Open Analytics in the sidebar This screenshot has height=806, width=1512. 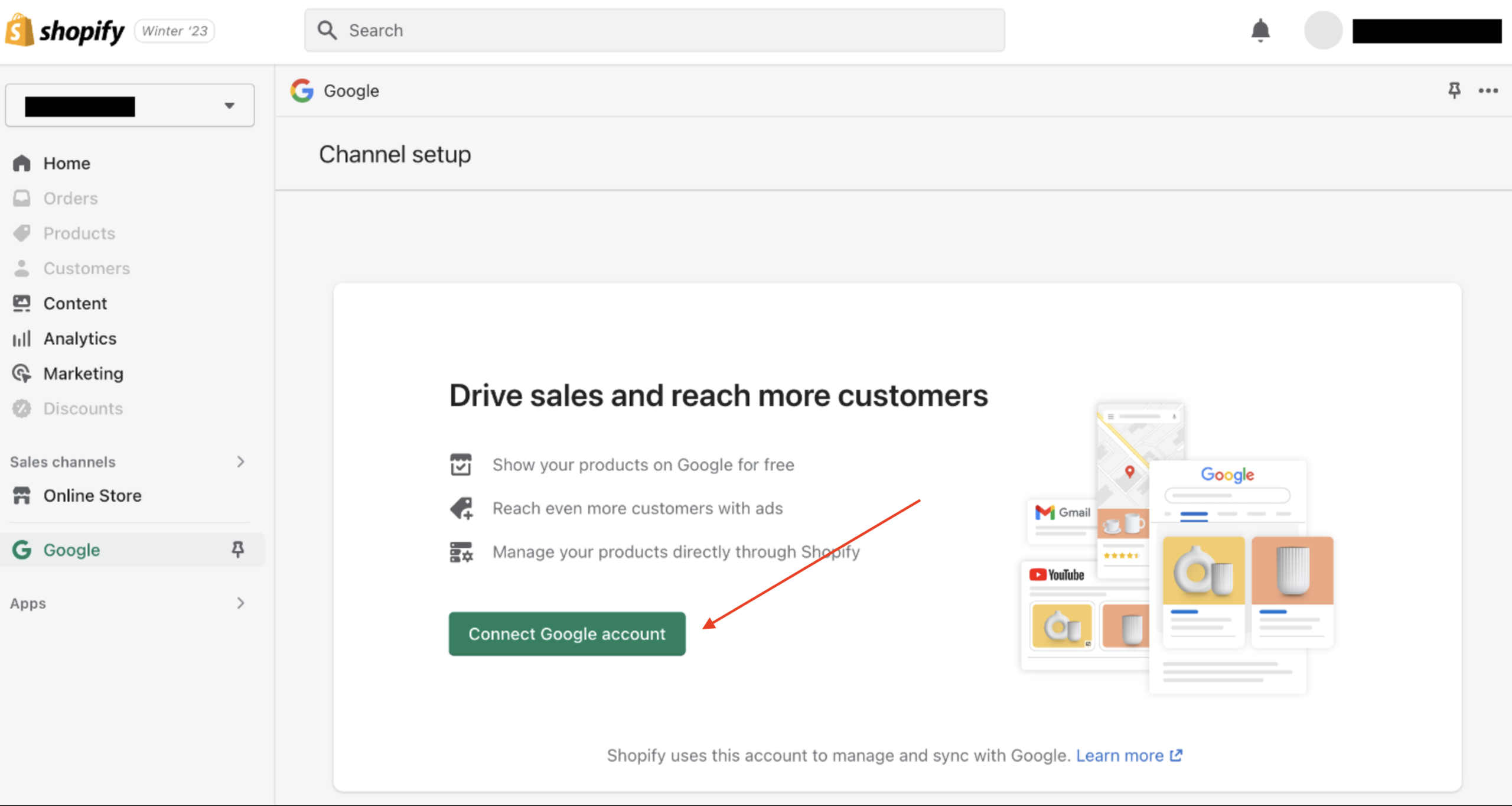click(80, 338)
